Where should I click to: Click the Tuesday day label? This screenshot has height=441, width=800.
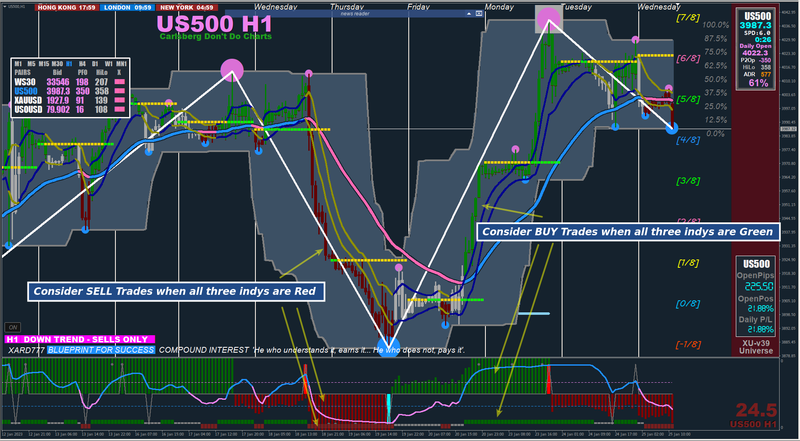pyautogui.click(x=576, y=7)
